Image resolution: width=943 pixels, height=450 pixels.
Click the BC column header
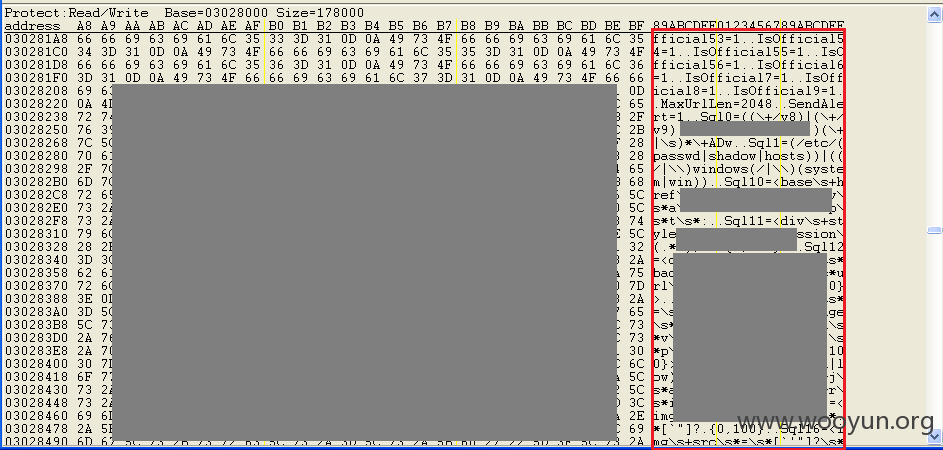click(x=564, y=26)
